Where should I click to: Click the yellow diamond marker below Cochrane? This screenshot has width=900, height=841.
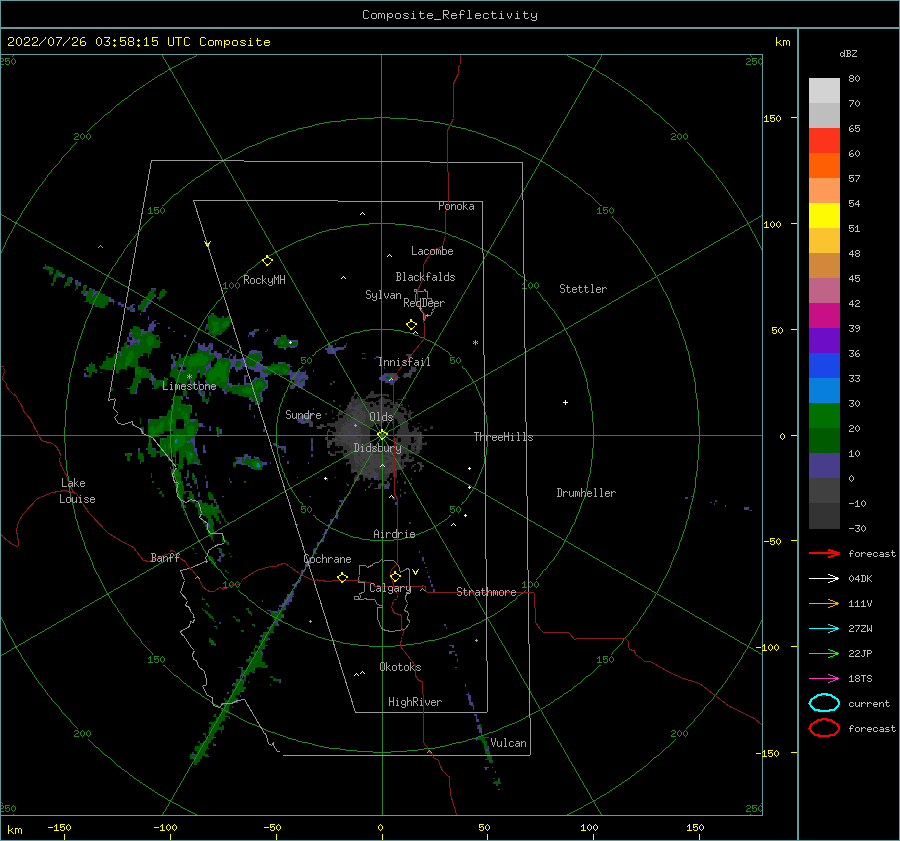[x=342, y=578]
